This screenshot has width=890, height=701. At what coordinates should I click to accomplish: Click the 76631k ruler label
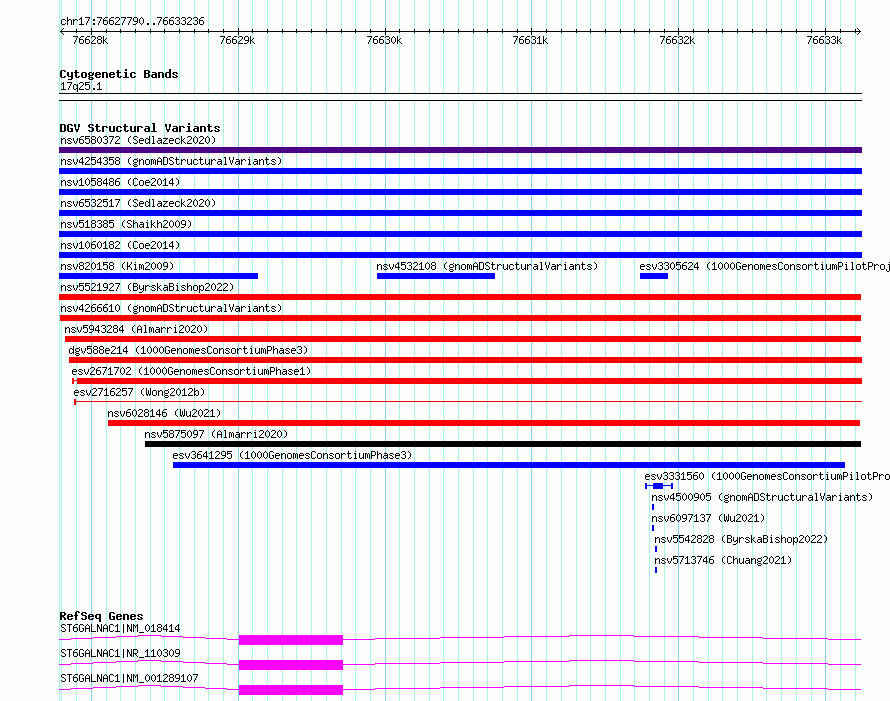[530, 40]
